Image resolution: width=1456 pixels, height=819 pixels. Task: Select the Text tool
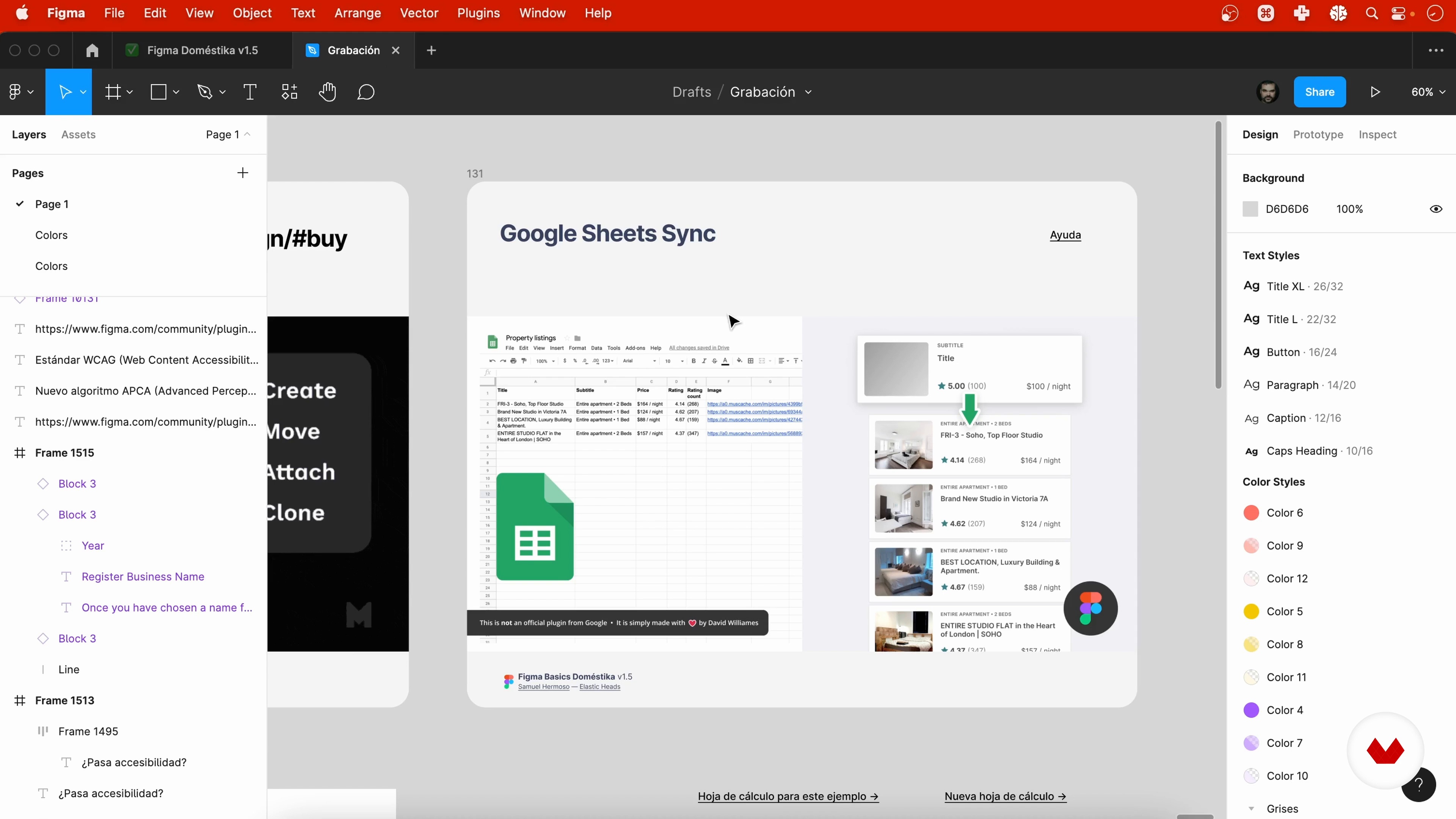point(250,91)
